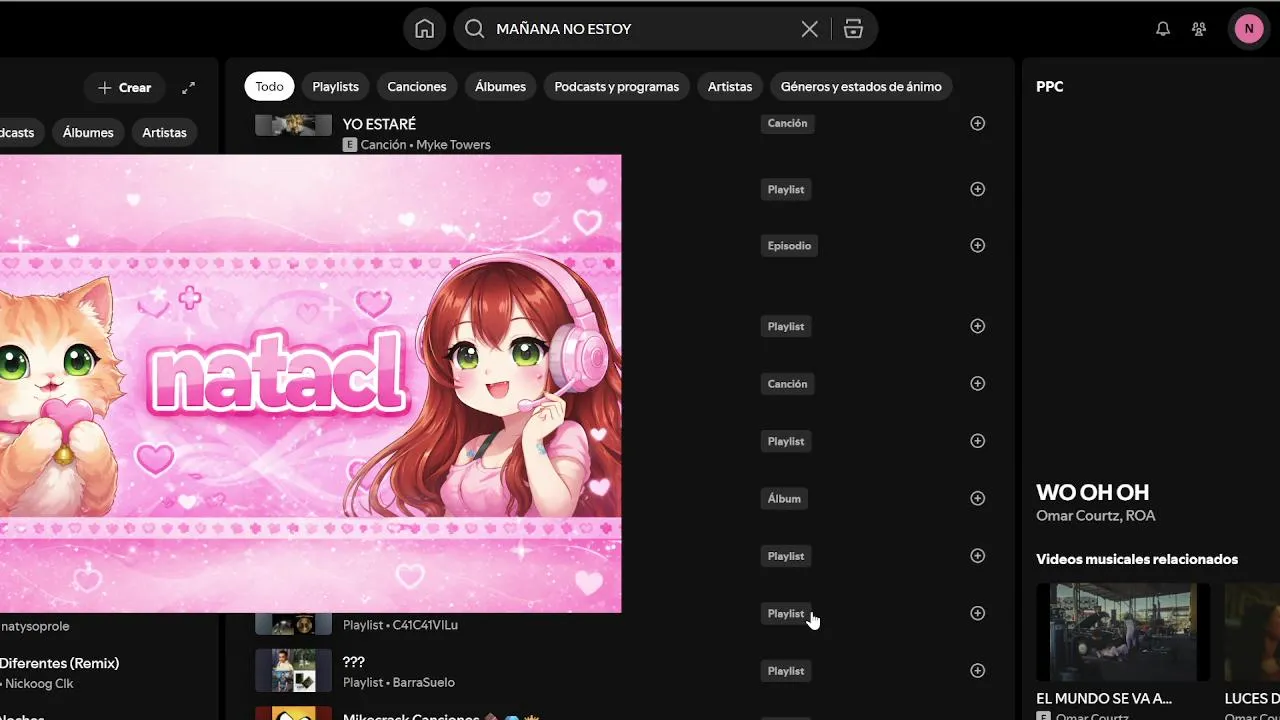Image resolution: width=1280 pixels, height=720 pixels.
Task: Filter library by Álbumes chip
Action: coord(88,132)
